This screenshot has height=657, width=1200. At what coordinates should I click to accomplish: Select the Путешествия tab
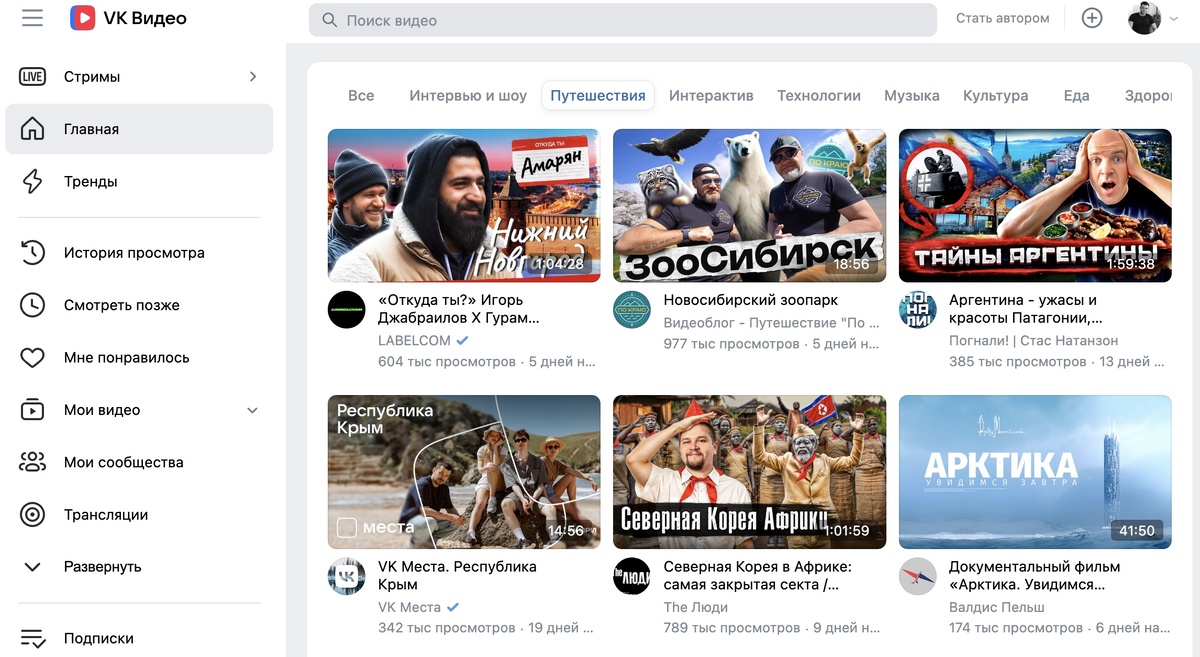pyautogui.click(x=598, y=96)
